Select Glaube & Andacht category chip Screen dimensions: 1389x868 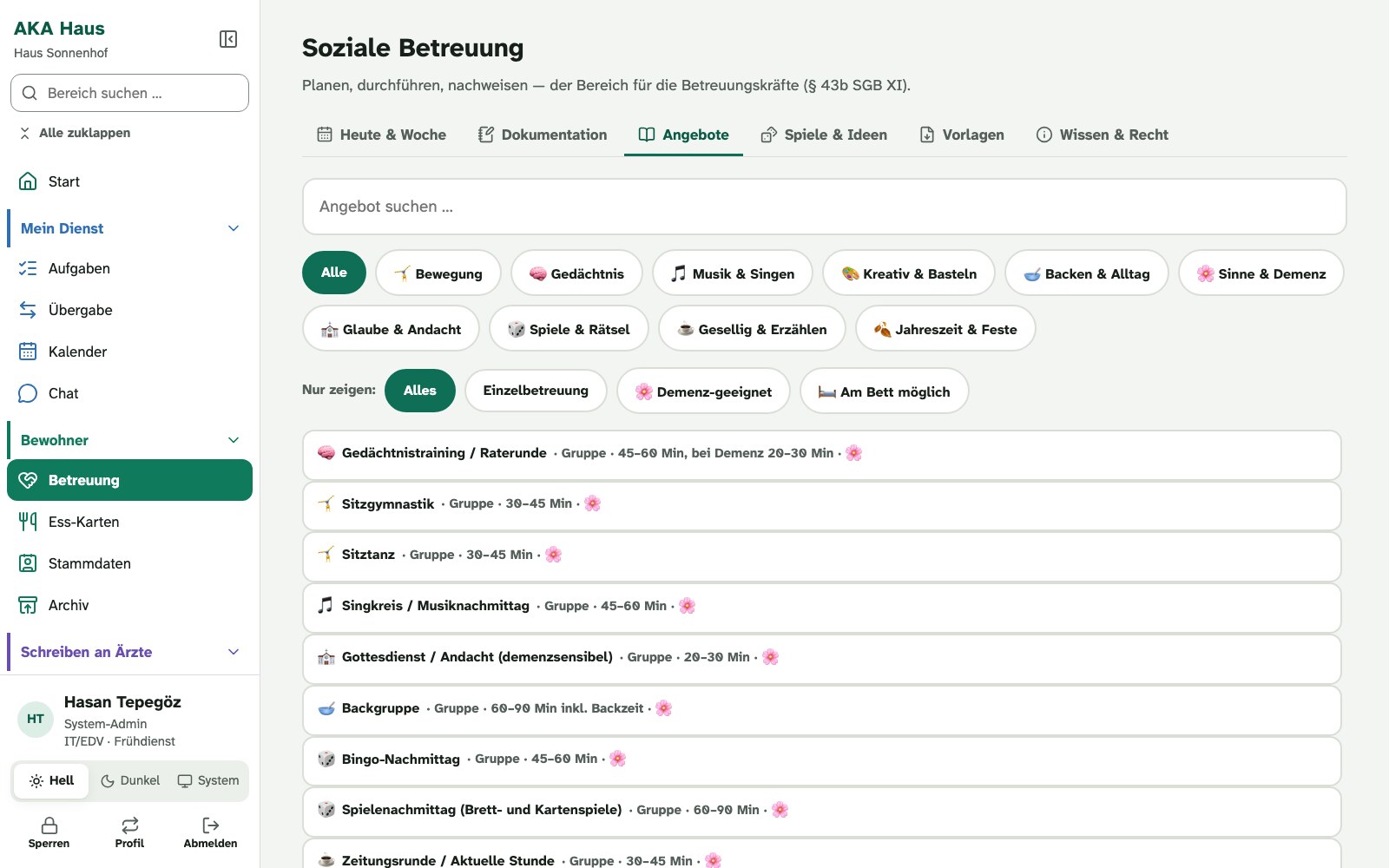pos(391,329)
